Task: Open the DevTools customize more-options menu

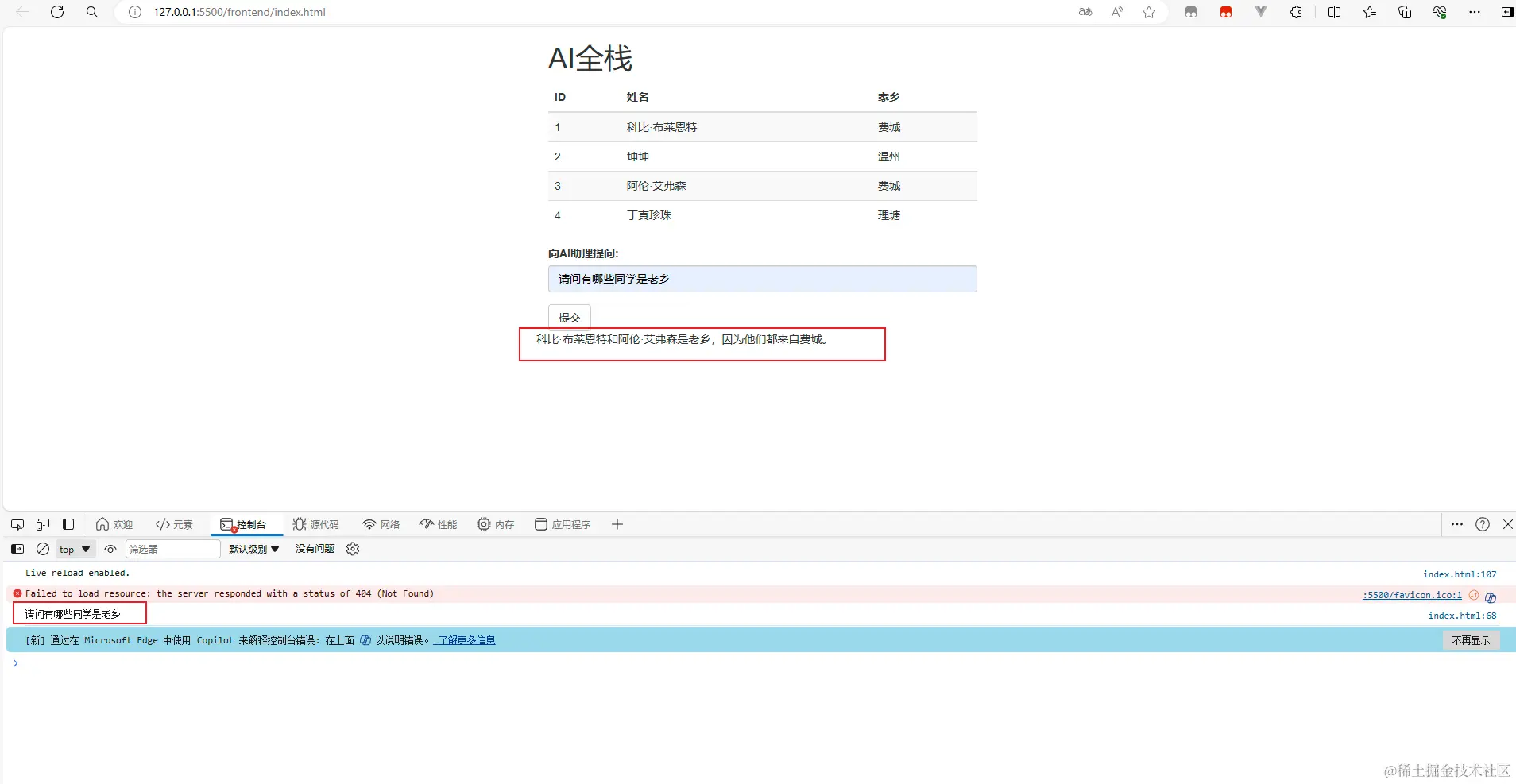Action: click(1457, 524)
